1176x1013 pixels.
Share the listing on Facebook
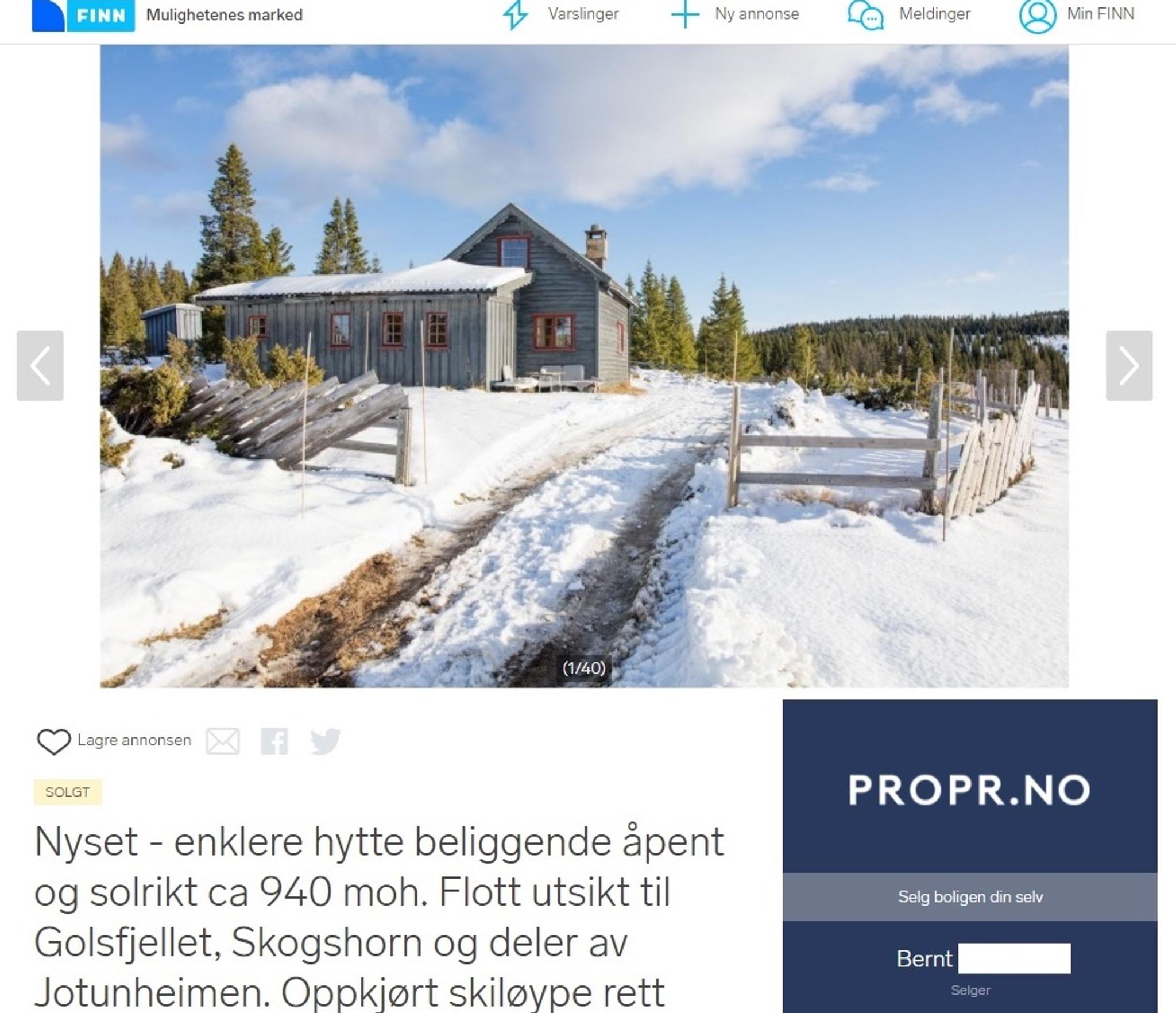pyautogui.click(x=274, y=741)
